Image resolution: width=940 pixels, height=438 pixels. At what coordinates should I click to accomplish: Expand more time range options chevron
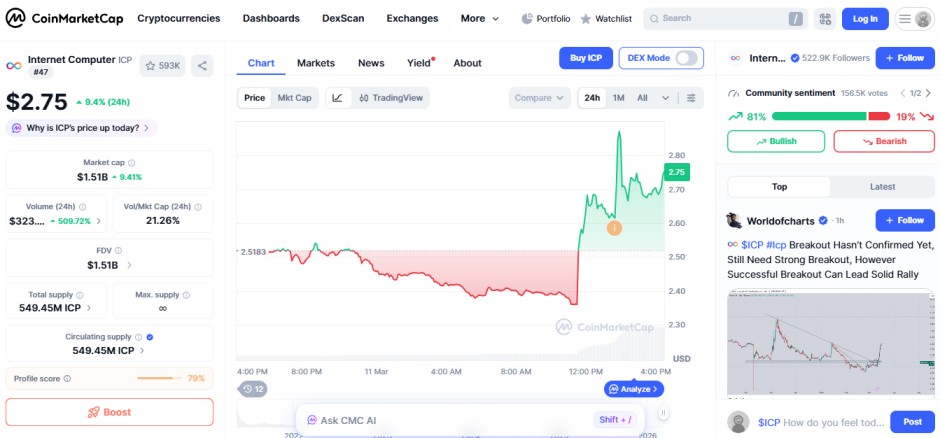coord(665,98)
